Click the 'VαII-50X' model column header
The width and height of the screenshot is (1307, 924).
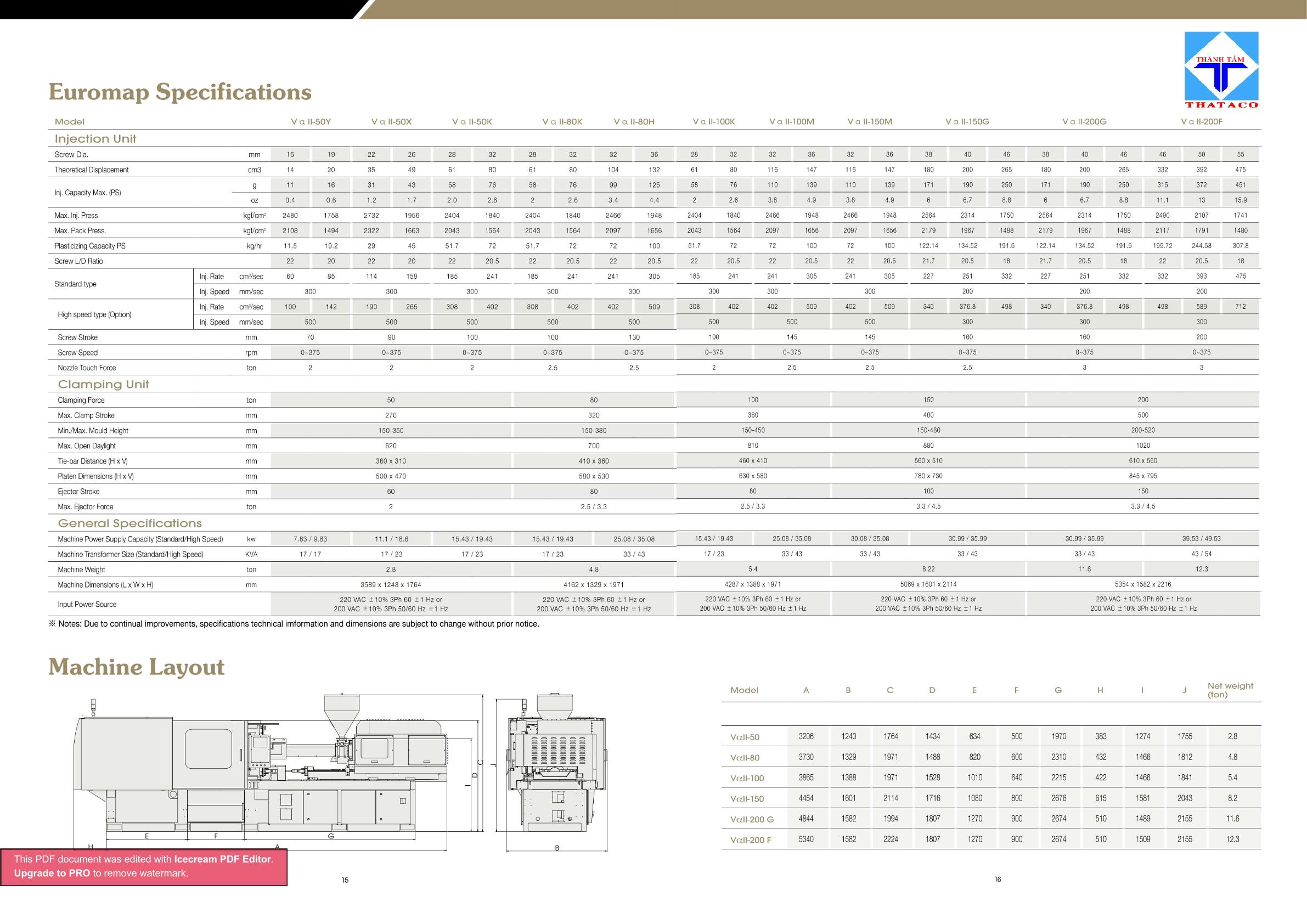391,122
